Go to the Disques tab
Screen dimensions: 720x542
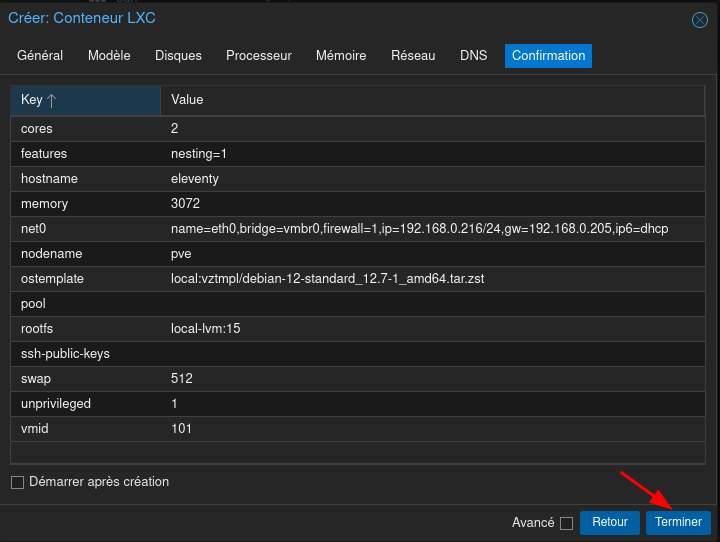[178, 56]
